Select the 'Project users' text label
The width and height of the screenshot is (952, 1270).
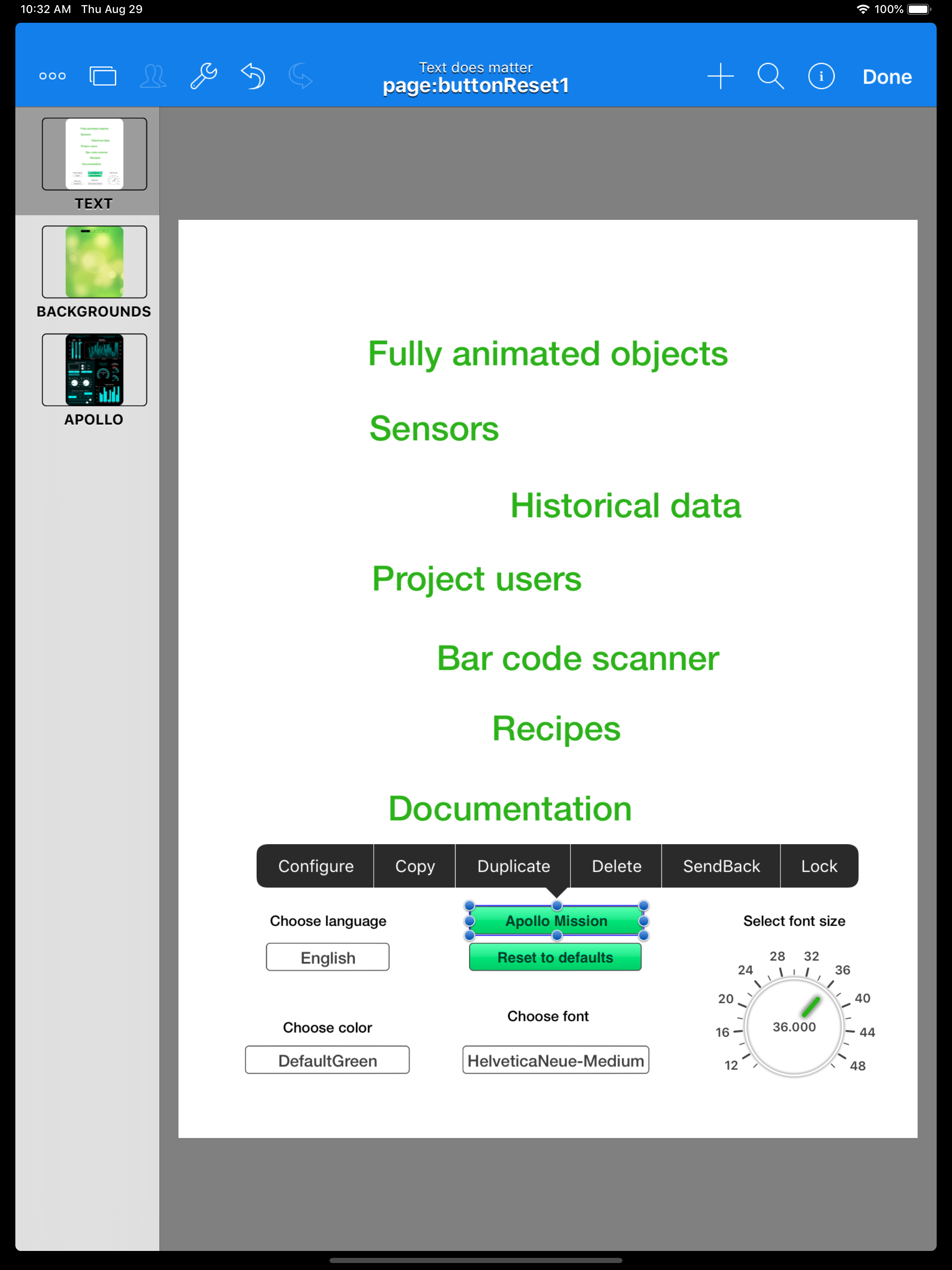[x=476, y=579]
